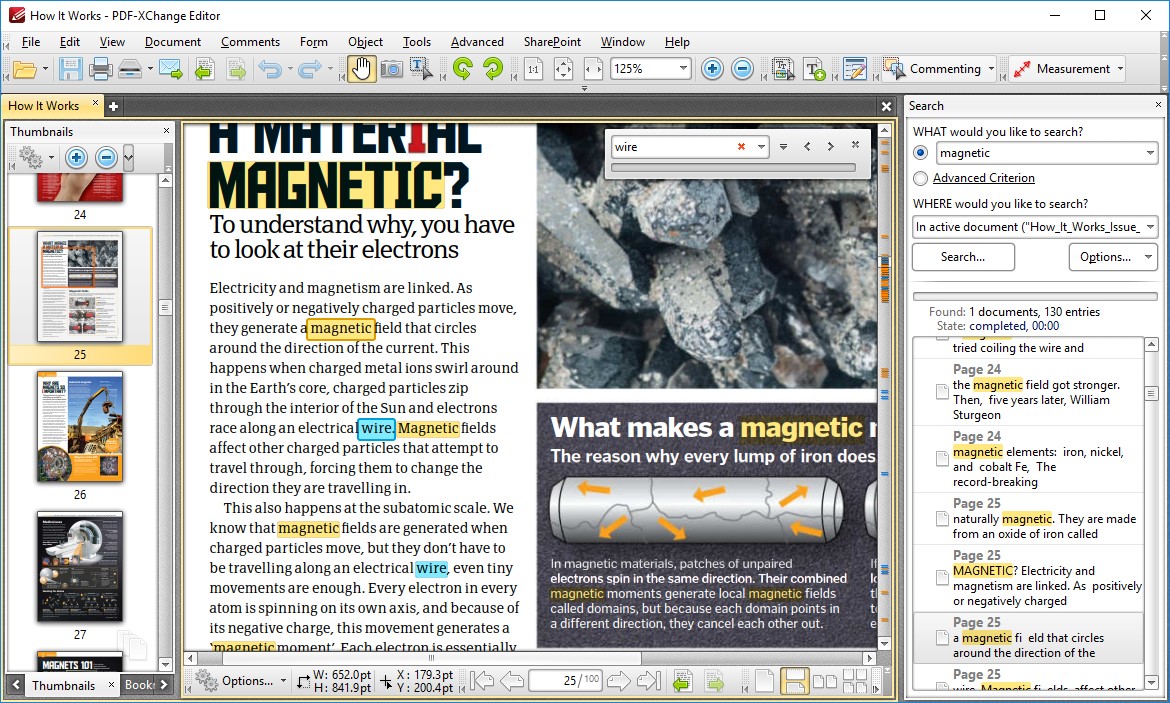The width and height of the screenshot is (1170, 703).
Task: Start a scan with the scanner icon
Action: (131, 69)
